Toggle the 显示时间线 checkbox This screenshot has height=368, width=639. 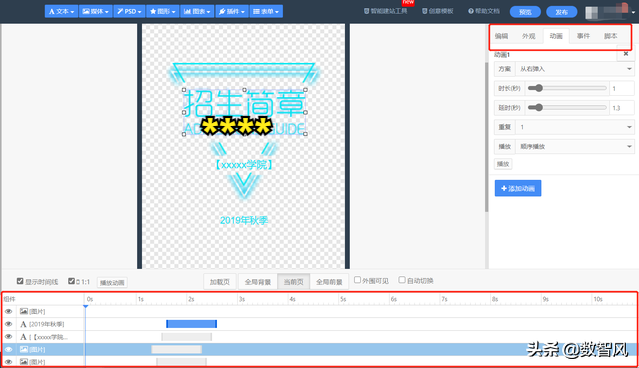pyautogui.click(x=20, y=281)
